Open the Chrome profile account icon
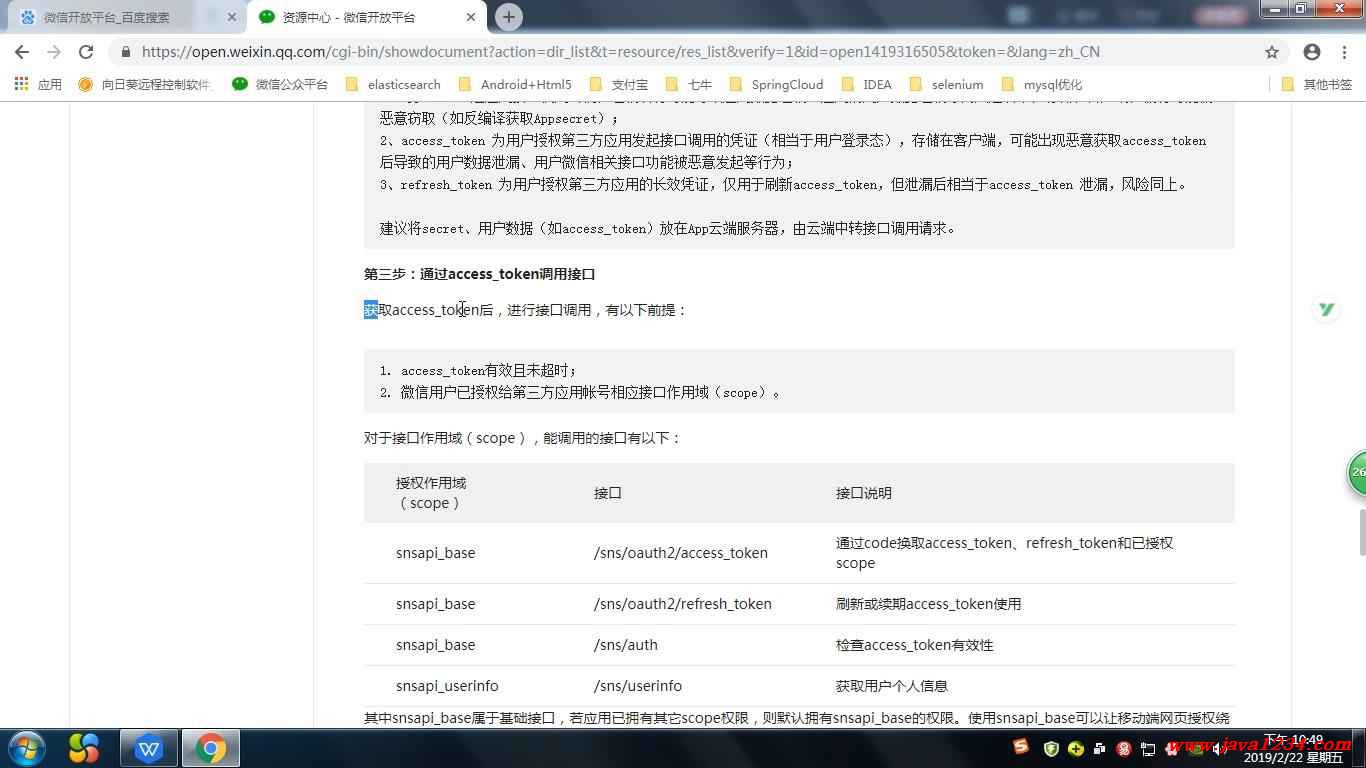This screenshot has width=1366, height=768. tap(1312, 52)
